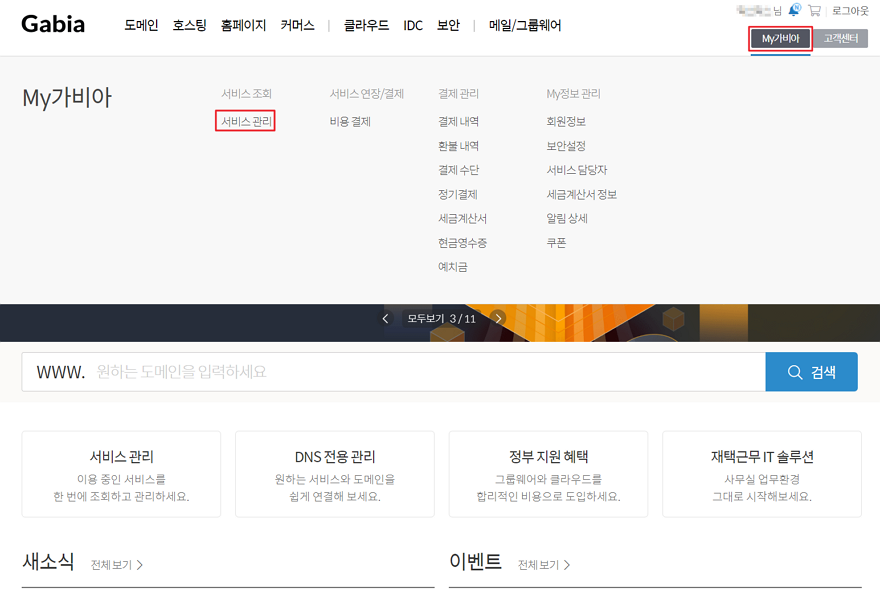This screenshot has height=600, width=880.
Task: Click the Gabia logo
Action: tap(53, 24)
